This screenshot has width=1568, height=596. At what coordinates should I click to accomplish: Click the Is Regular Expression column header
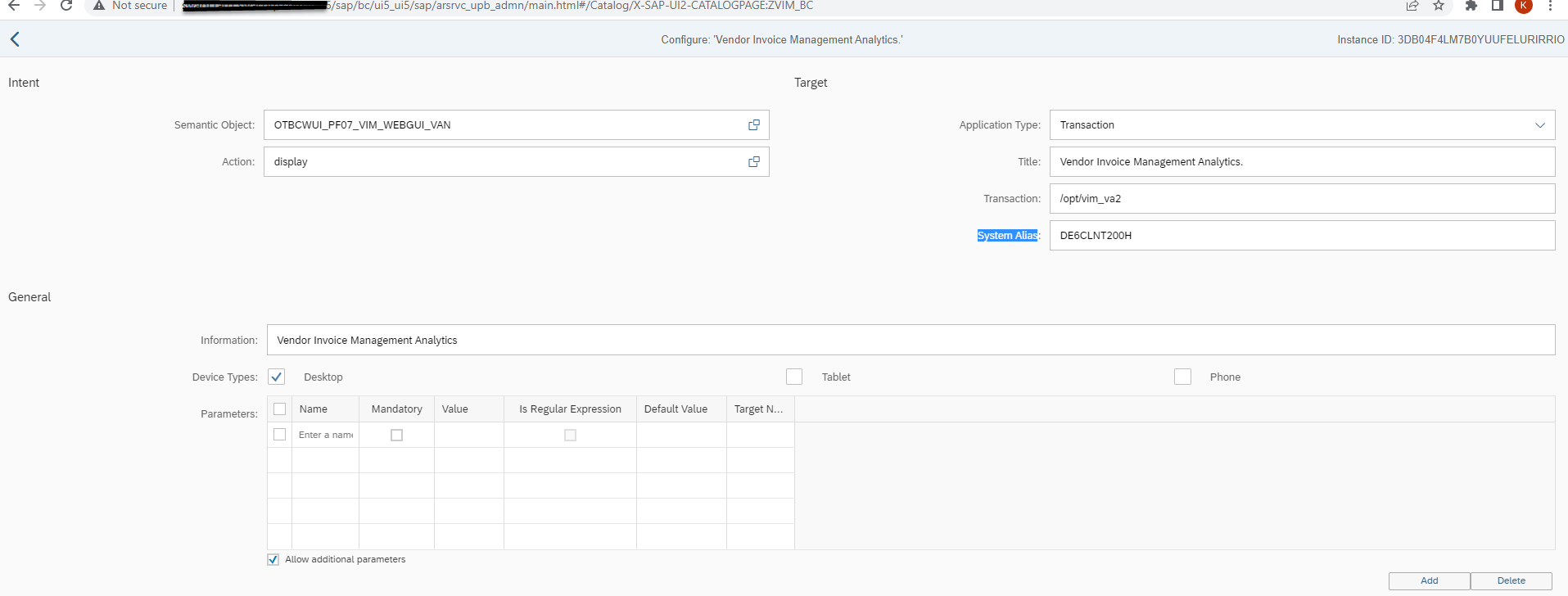click(570, 409)
